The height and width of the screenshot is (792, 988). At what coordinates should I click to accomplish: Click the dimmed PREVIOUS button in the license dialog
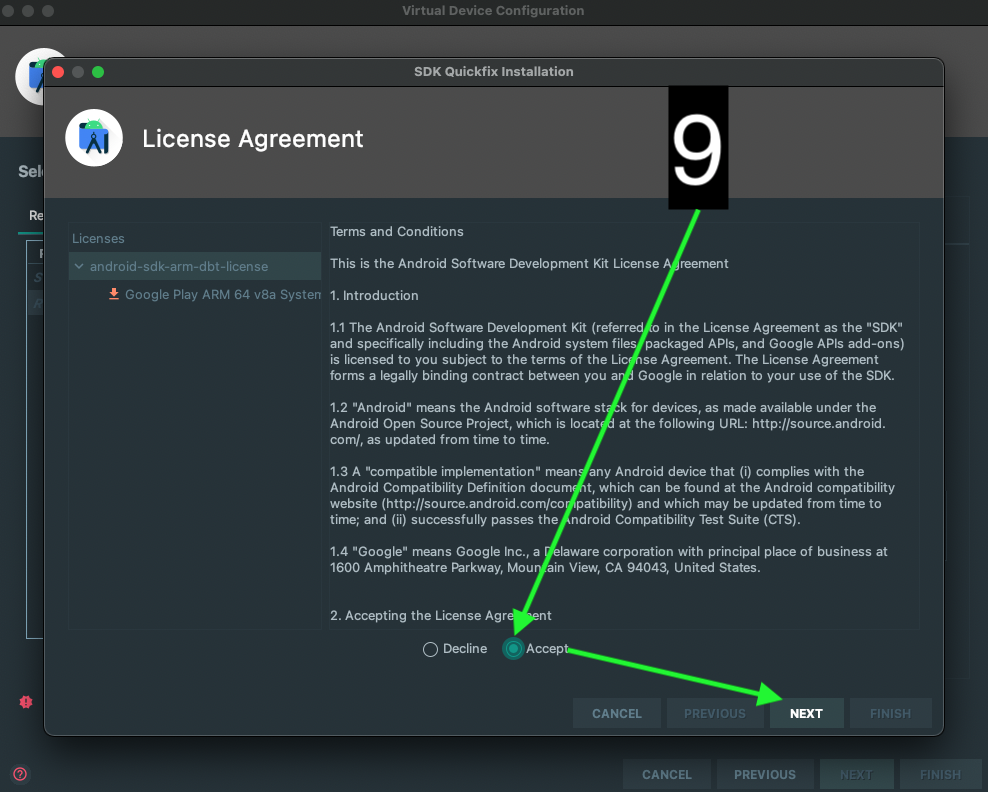714,713
